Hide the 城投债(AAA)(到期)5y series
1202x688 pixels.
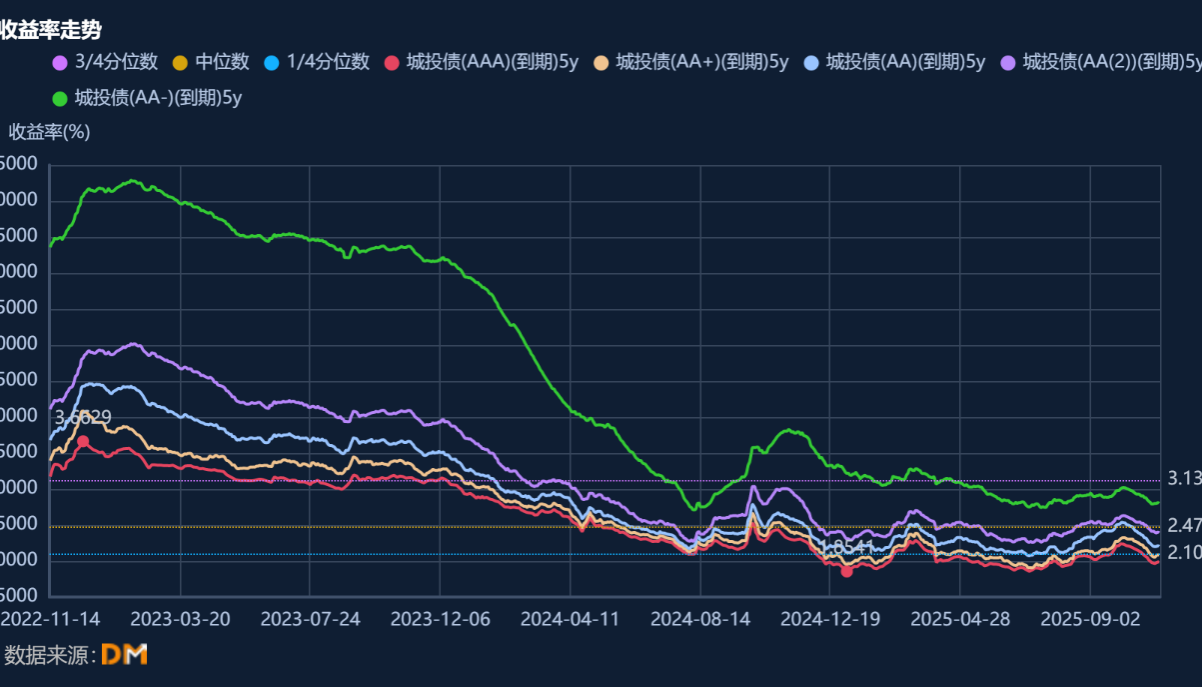(481, 62)
